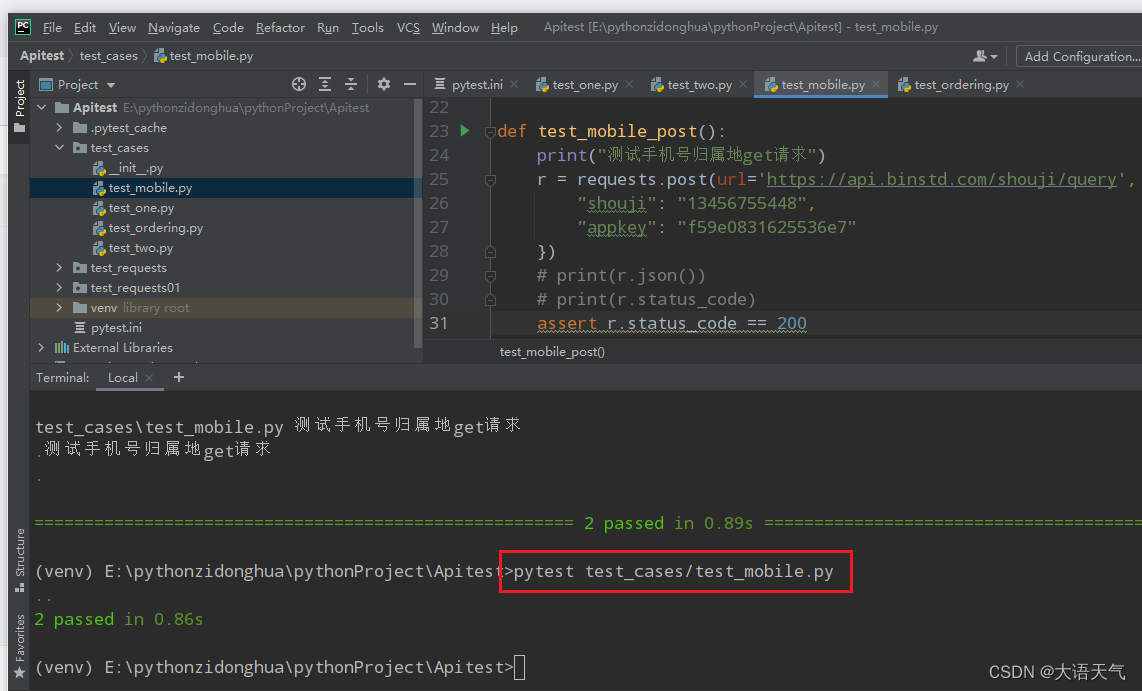This screenshot has height=691, width=1142.
Task: Click Add Configuration button
Action: pos(1081,56)
